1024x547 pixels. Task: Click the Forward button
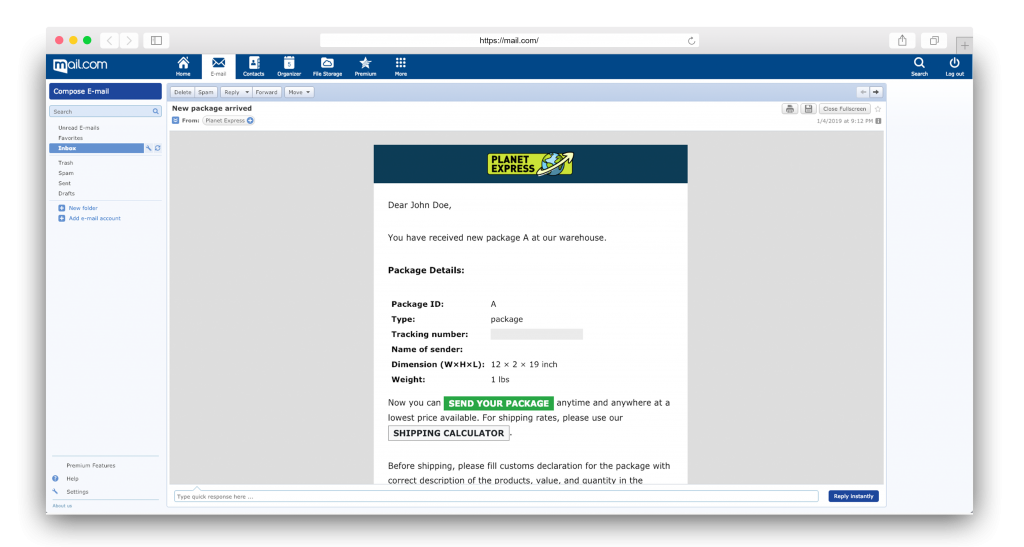266,92
